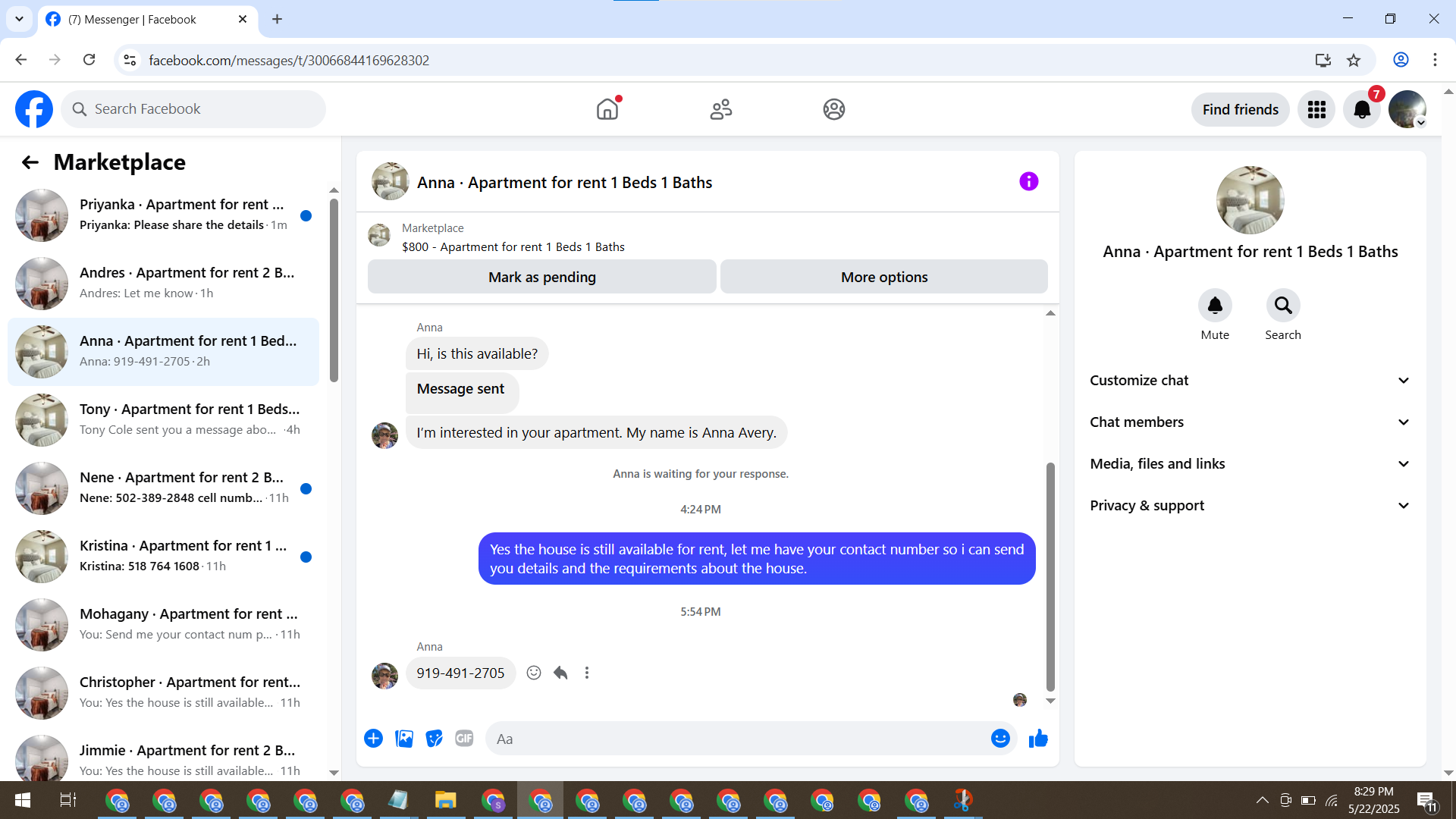Screen dimensions: 1456x819
Task: Click Find friends button
Action: 1241,109
